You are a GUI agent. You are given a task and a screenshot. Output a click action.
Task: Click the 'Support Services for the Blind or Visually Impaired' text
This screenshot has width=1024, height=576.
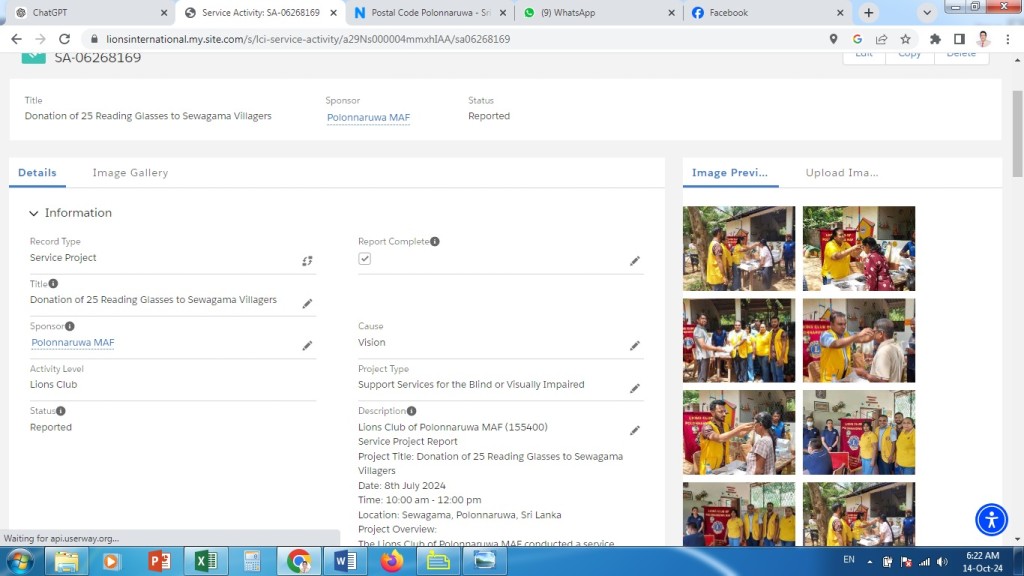click(471, 385)
